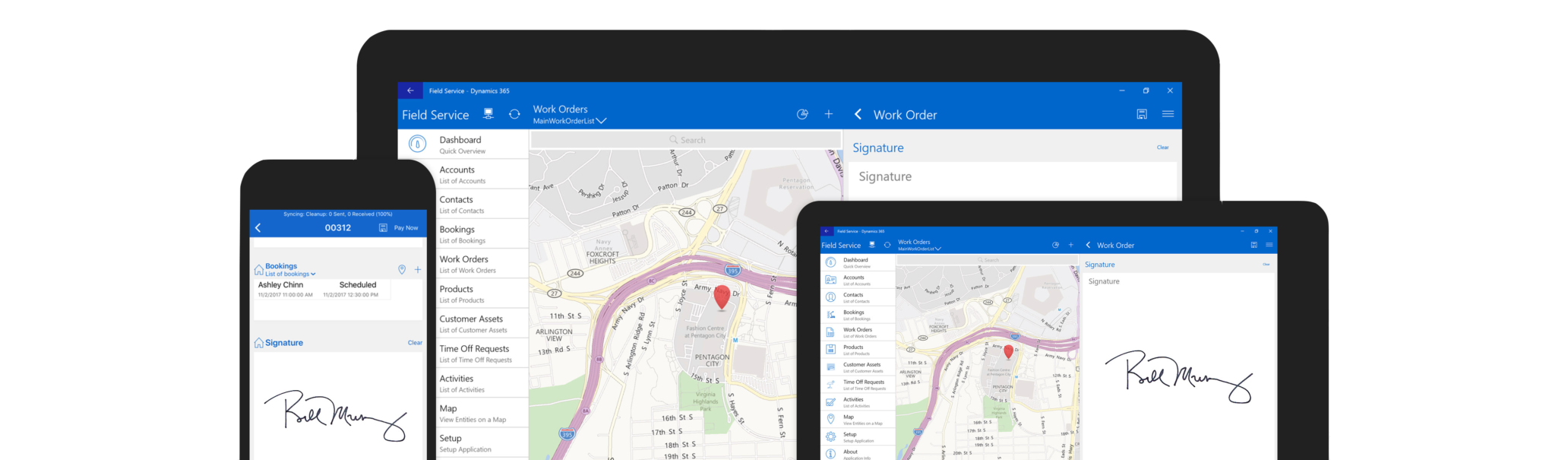Click the Accounts icon in the small tablet sidebar
The image size is (1568, 460).
830,280
